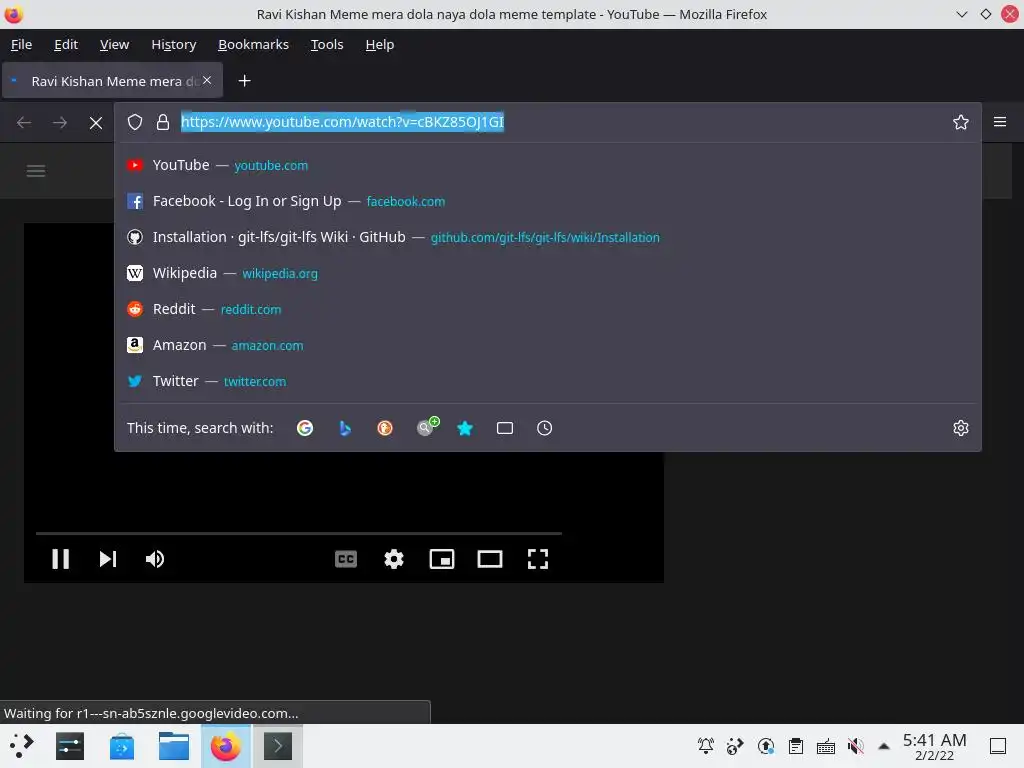The height and width of the screenshot is (768, 1024).
Task: Open the Bookmarks menu
Action: [253, 44]
